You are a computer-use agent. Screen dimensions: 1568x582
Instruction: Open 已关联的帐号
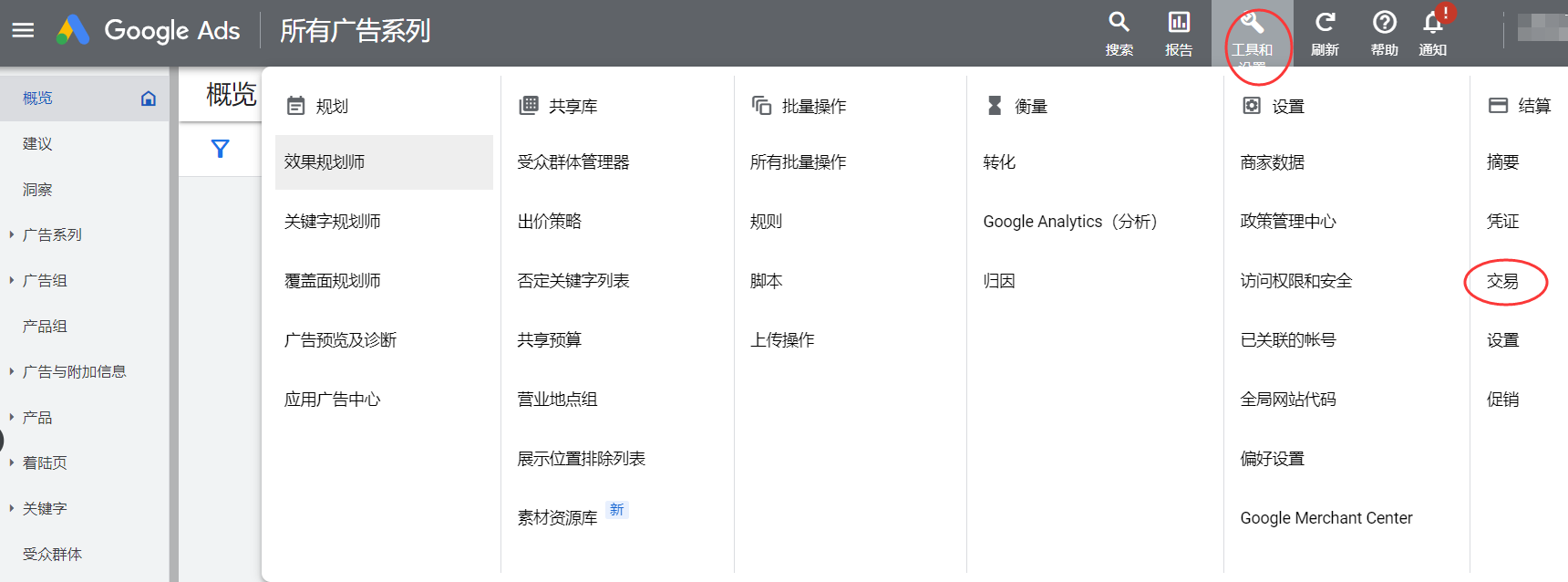tap(1288, 340)
